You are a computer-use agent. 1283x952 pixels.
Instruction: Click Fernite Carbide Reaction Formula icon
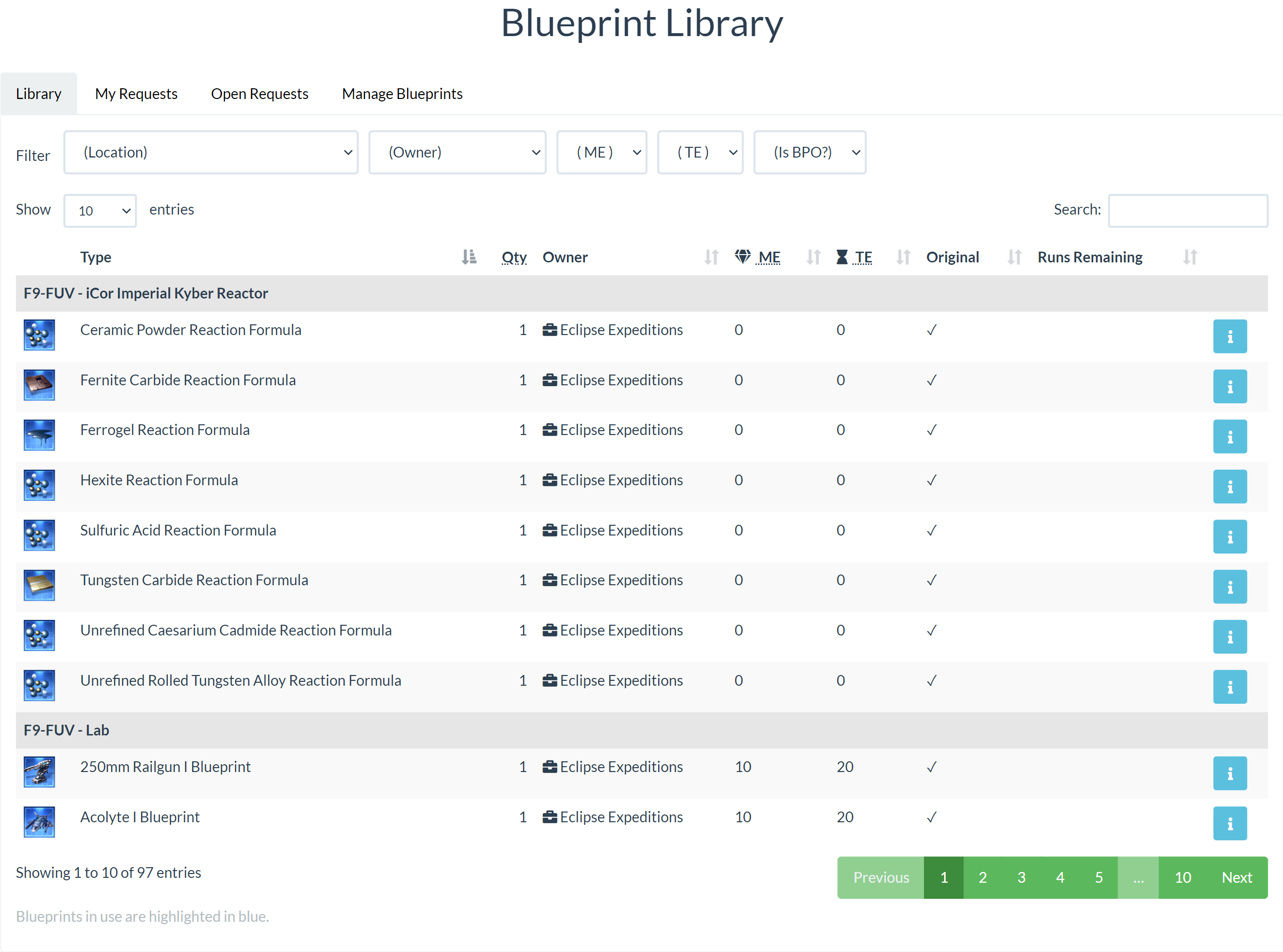click(x=39, y=385)
